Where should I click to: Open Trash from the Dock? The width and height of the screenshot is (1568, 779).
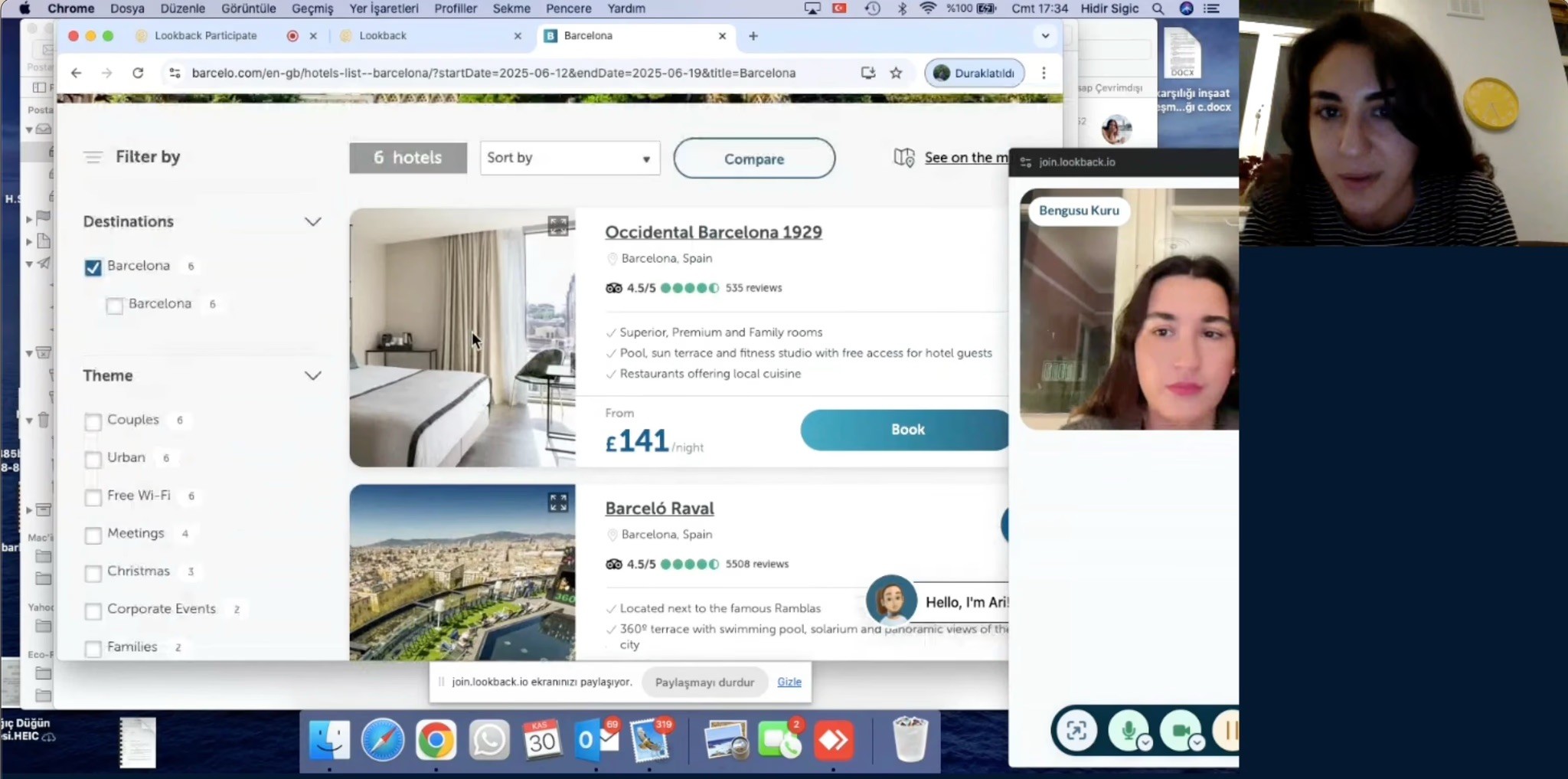point(910,740)
